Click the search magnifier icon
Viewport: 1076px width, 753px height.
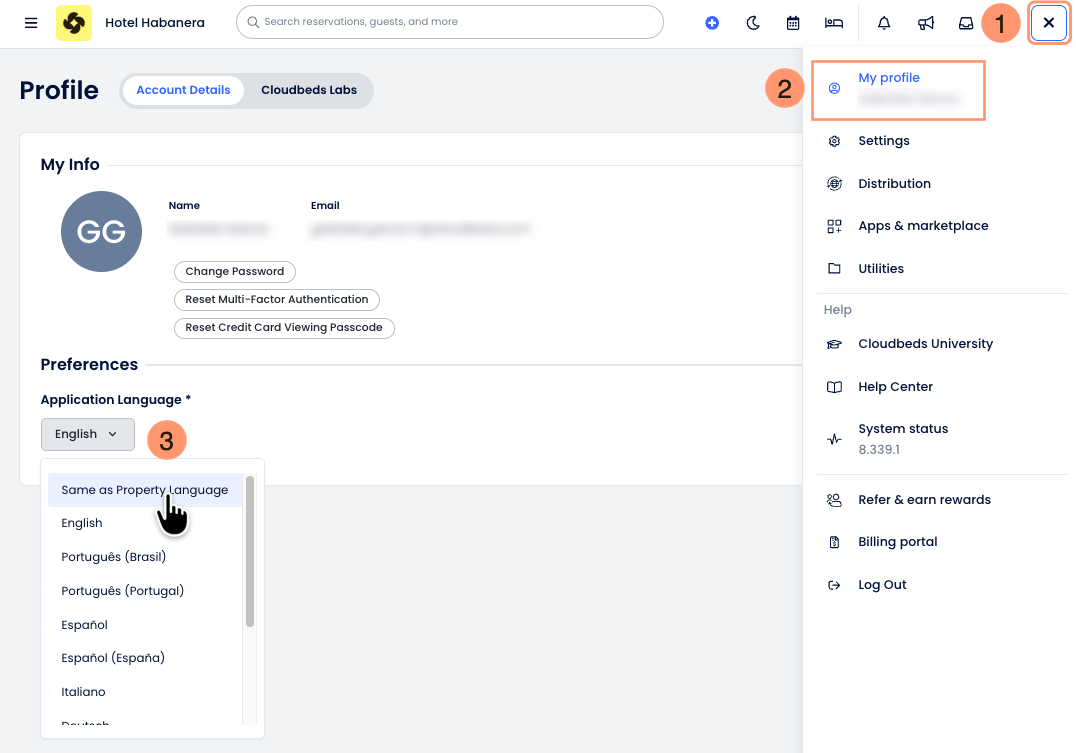pos(253,22)
